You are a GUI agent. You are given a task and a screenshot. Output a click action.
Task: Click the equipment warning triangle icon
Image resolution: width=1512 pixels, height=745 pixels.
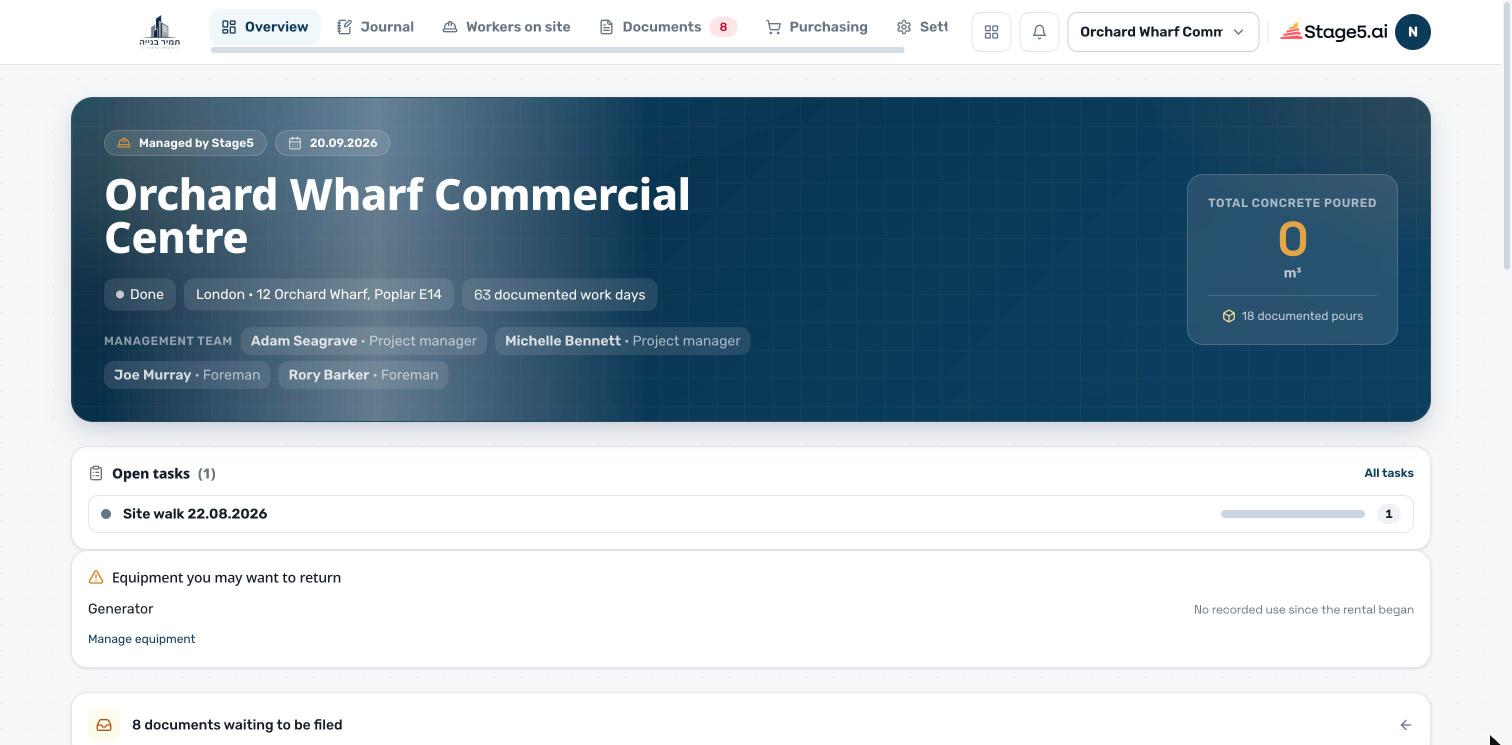click(96, 577)
